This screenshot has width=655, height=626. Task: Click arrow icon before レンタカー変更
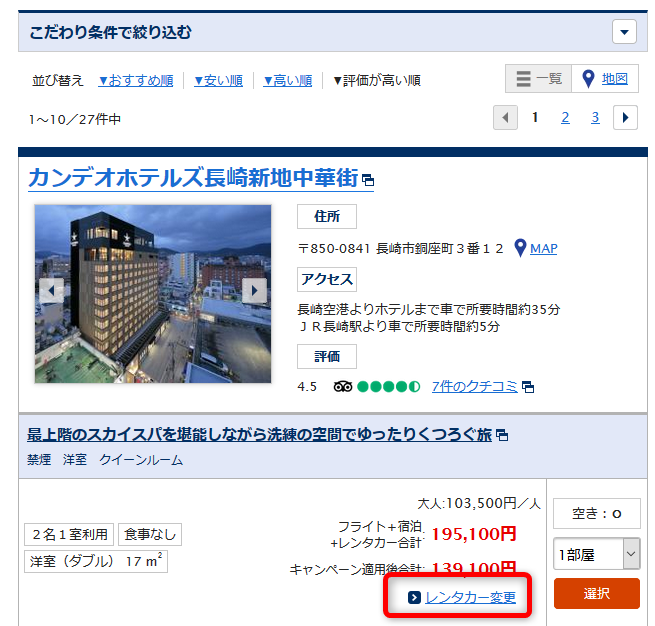click(414, 598)
